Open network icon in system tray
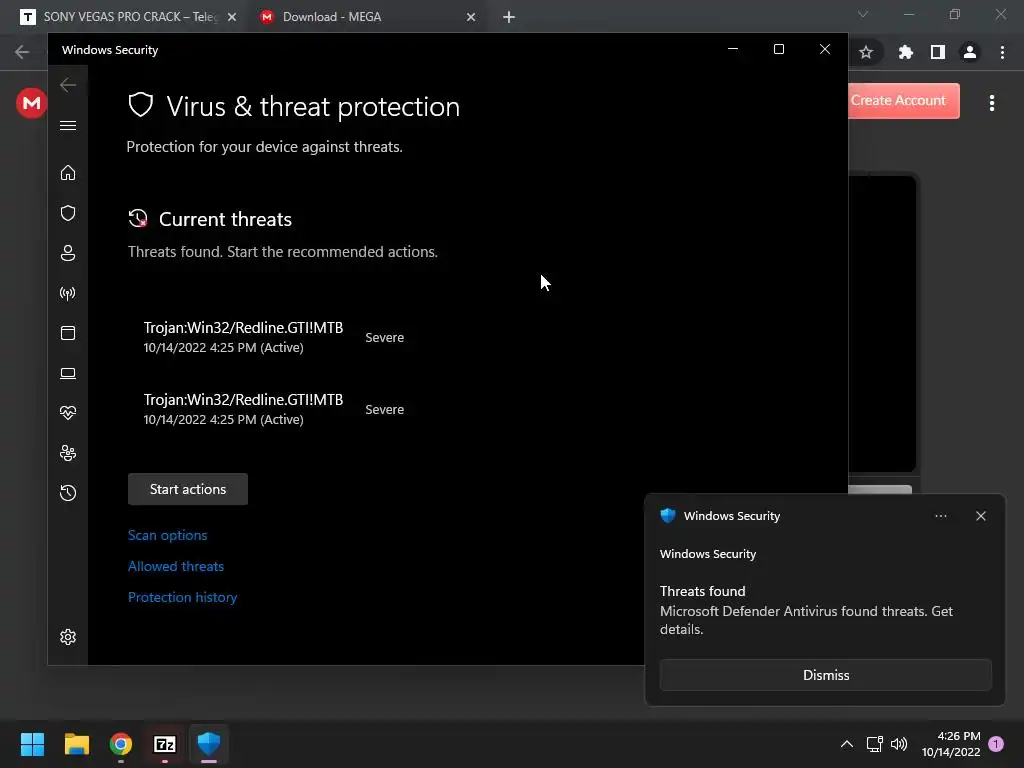This screenshot has height=768, width=1024. click(x=874, y=744)
